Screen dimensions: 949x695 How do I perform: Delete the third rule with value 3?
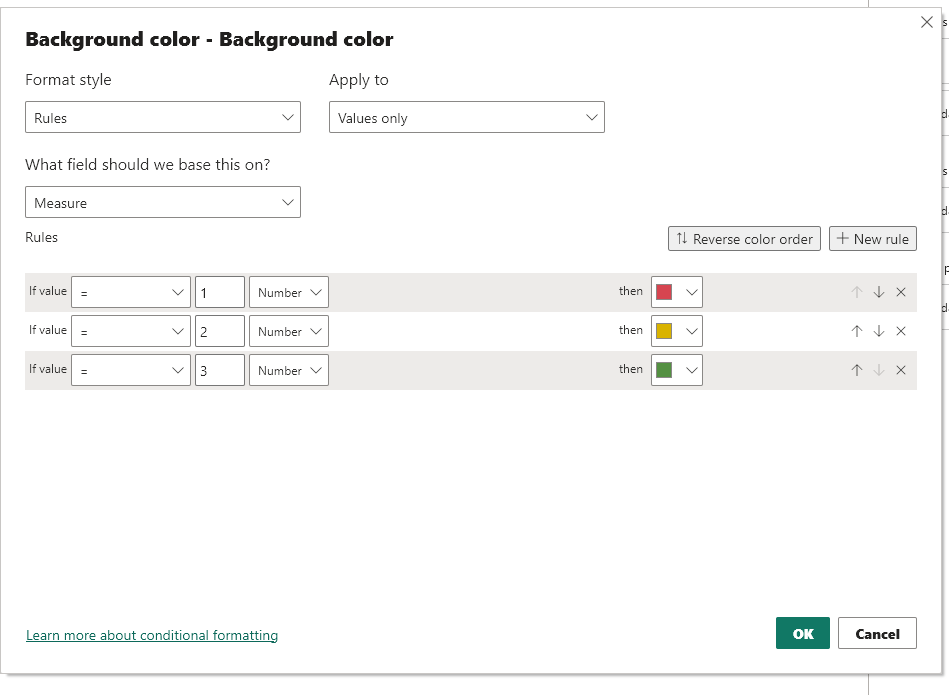pyautogui.click(x=901, y=370)
